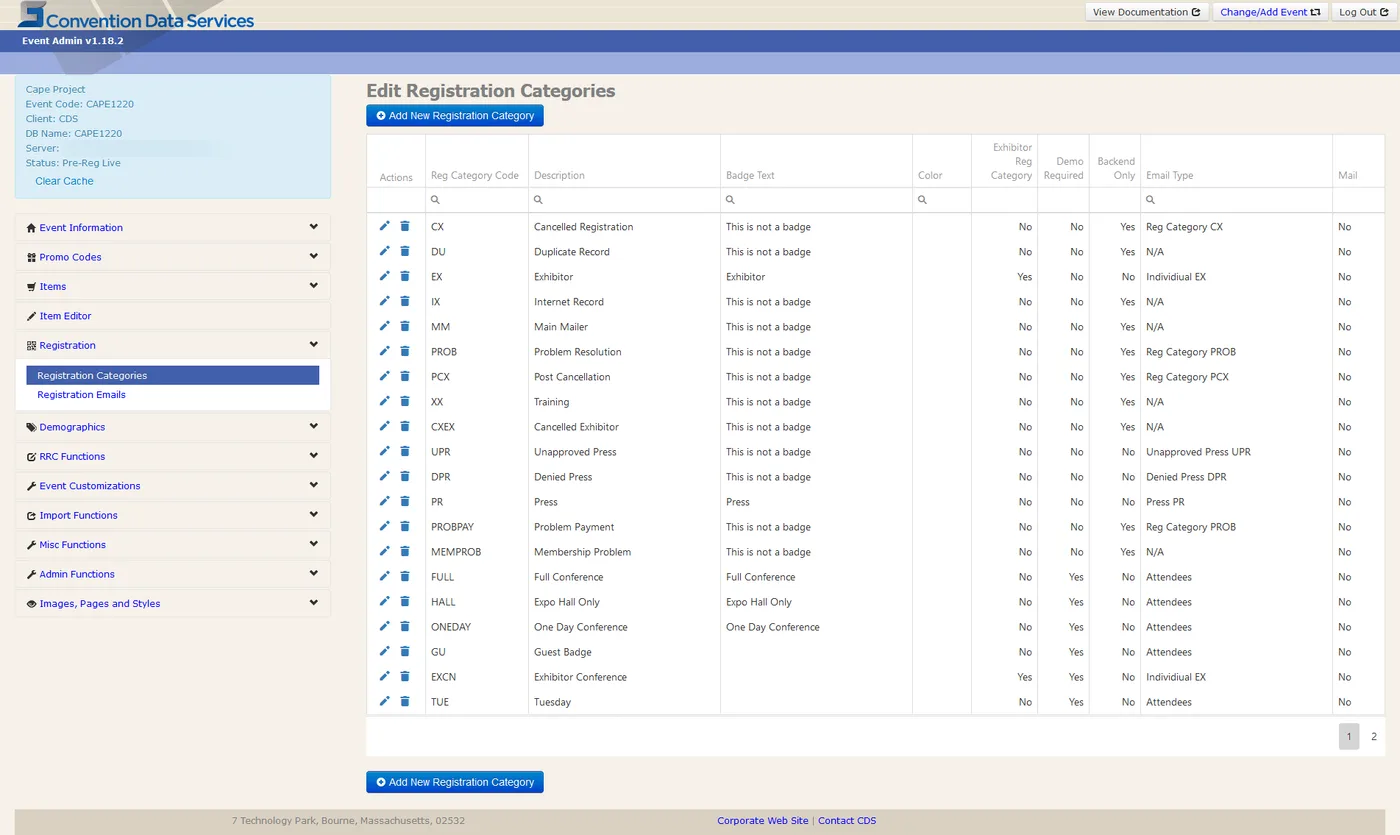
Task: Delete the CXEX Cancelled Exhibitor category
Action: [405, 426]
